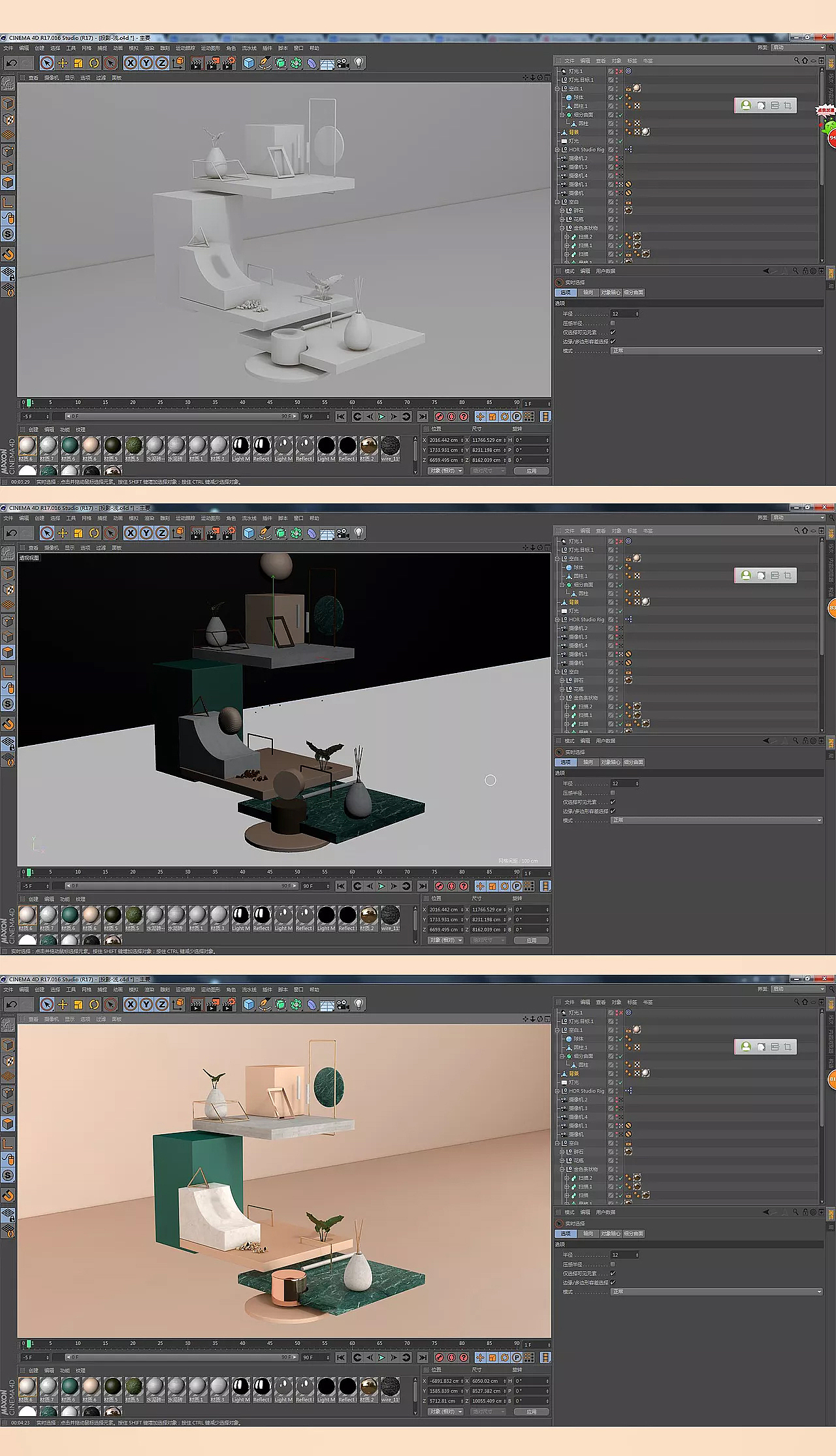Select Rotate tool in gray clay window

tap(94, 63)
